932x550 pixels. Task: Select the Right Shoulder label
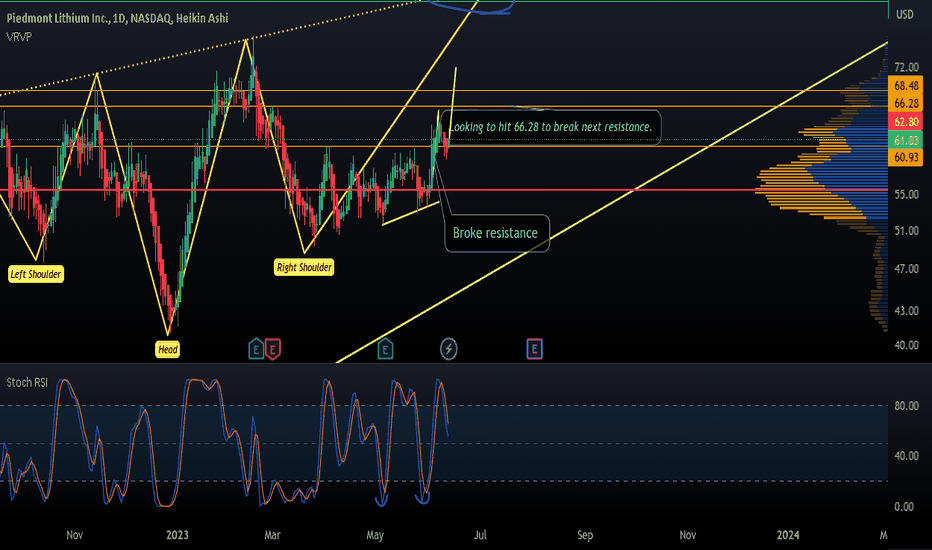(x=304, y=267)
